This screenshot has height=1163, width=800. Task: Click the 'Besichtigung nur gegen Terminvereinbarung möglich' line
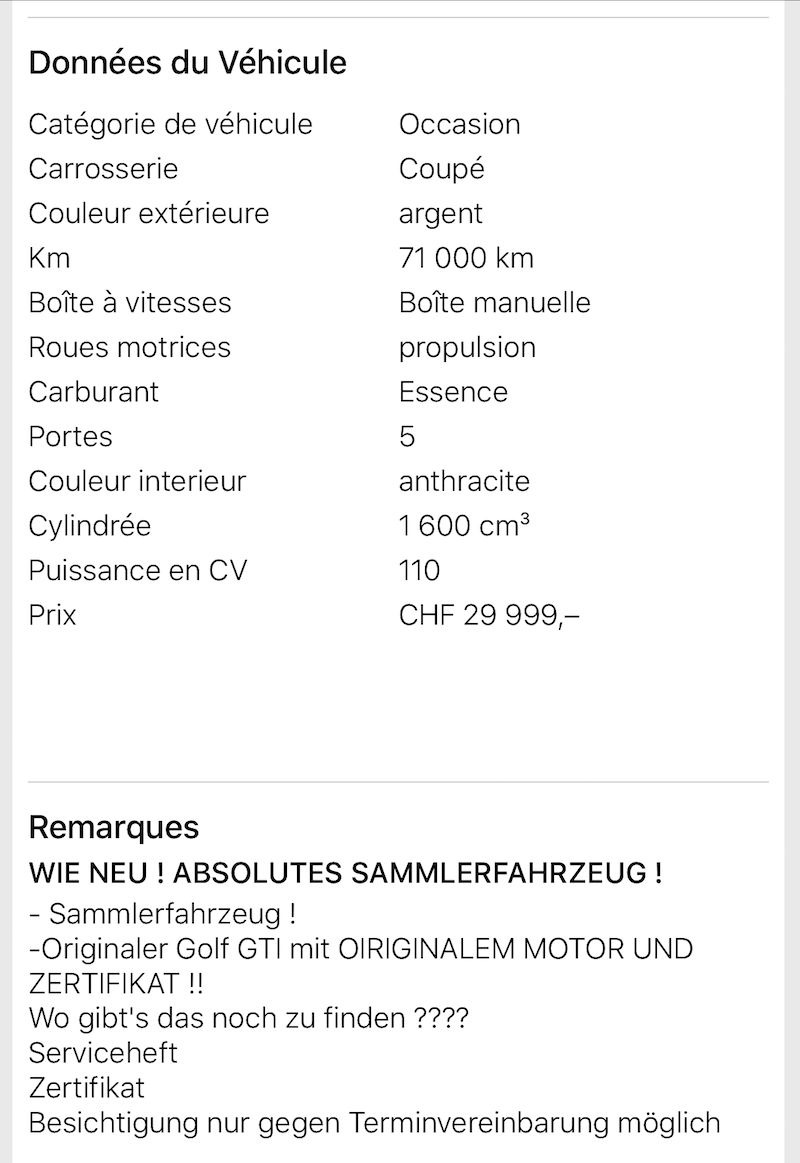[x=374, y=1124]
